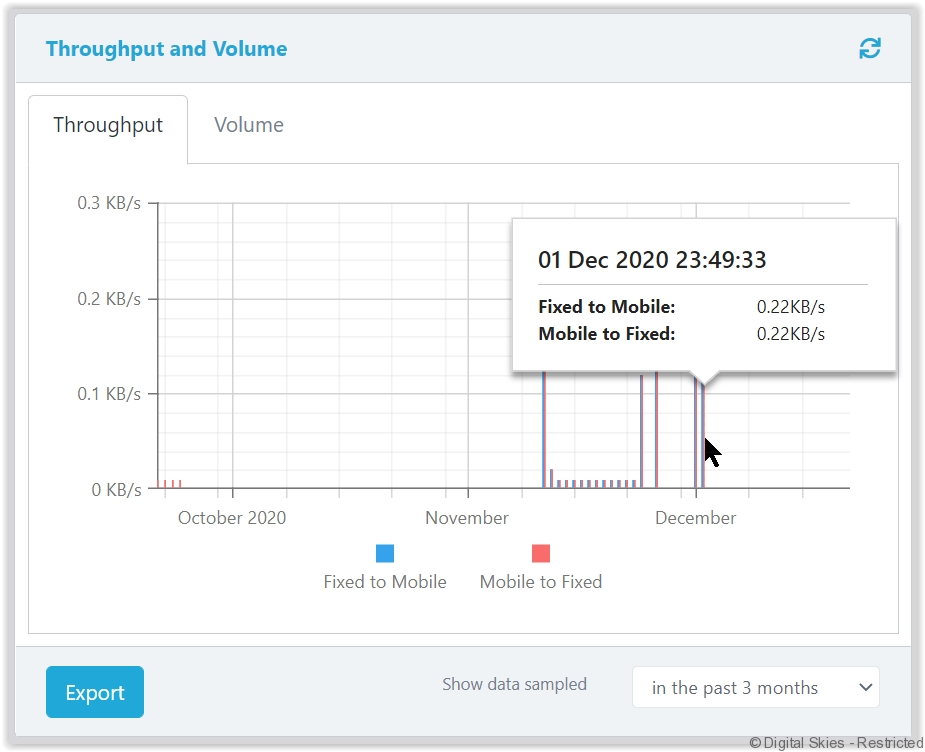Click the tooltip's 'Mobile to Fixed' value row
The width and height of the screenshot is (925, 752).
point(680,334)
